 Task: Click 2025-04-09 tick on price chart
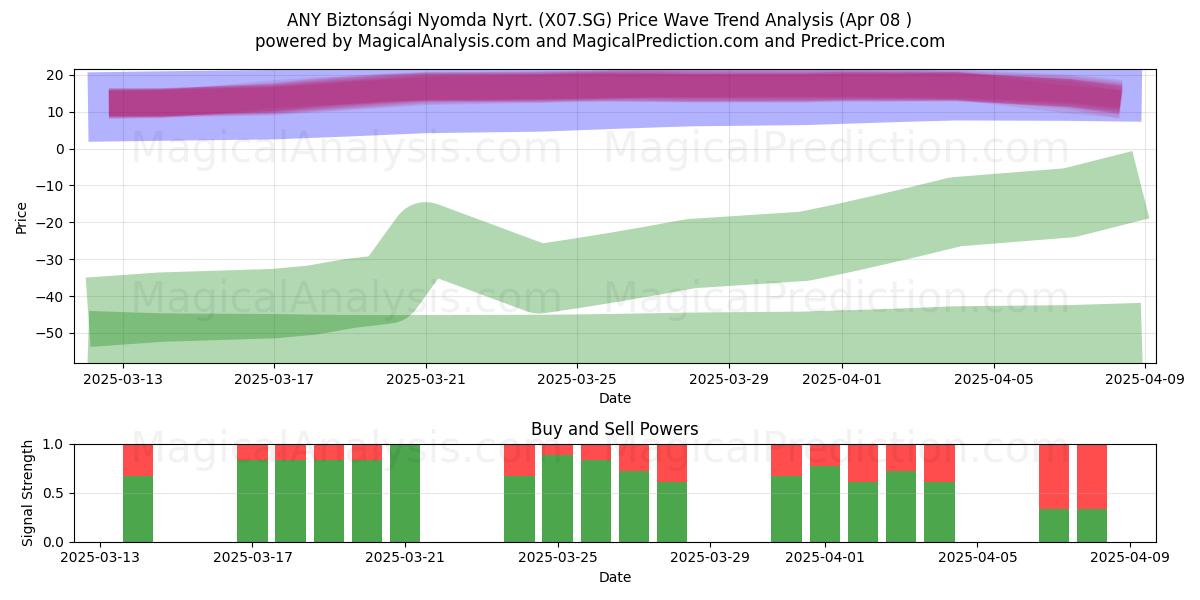[x=1145, y=379]
